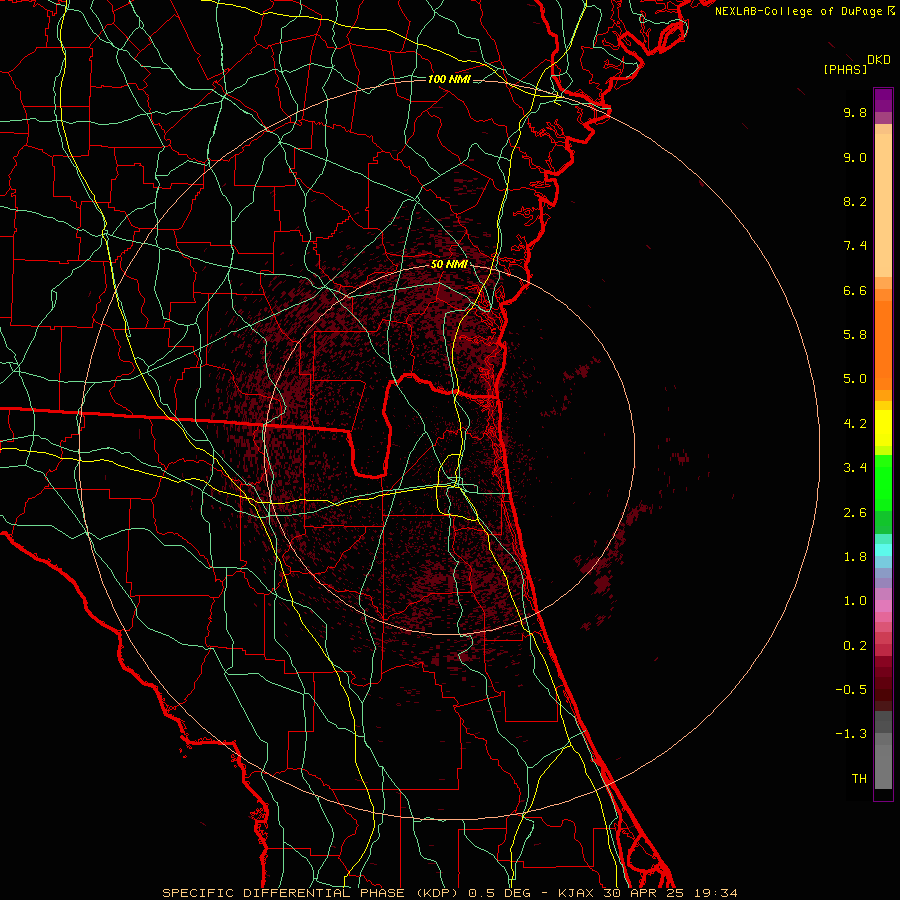Click the 6.6 value on the color scale
The height and width of the screenshot is (900, 900).
pos(855,290)
